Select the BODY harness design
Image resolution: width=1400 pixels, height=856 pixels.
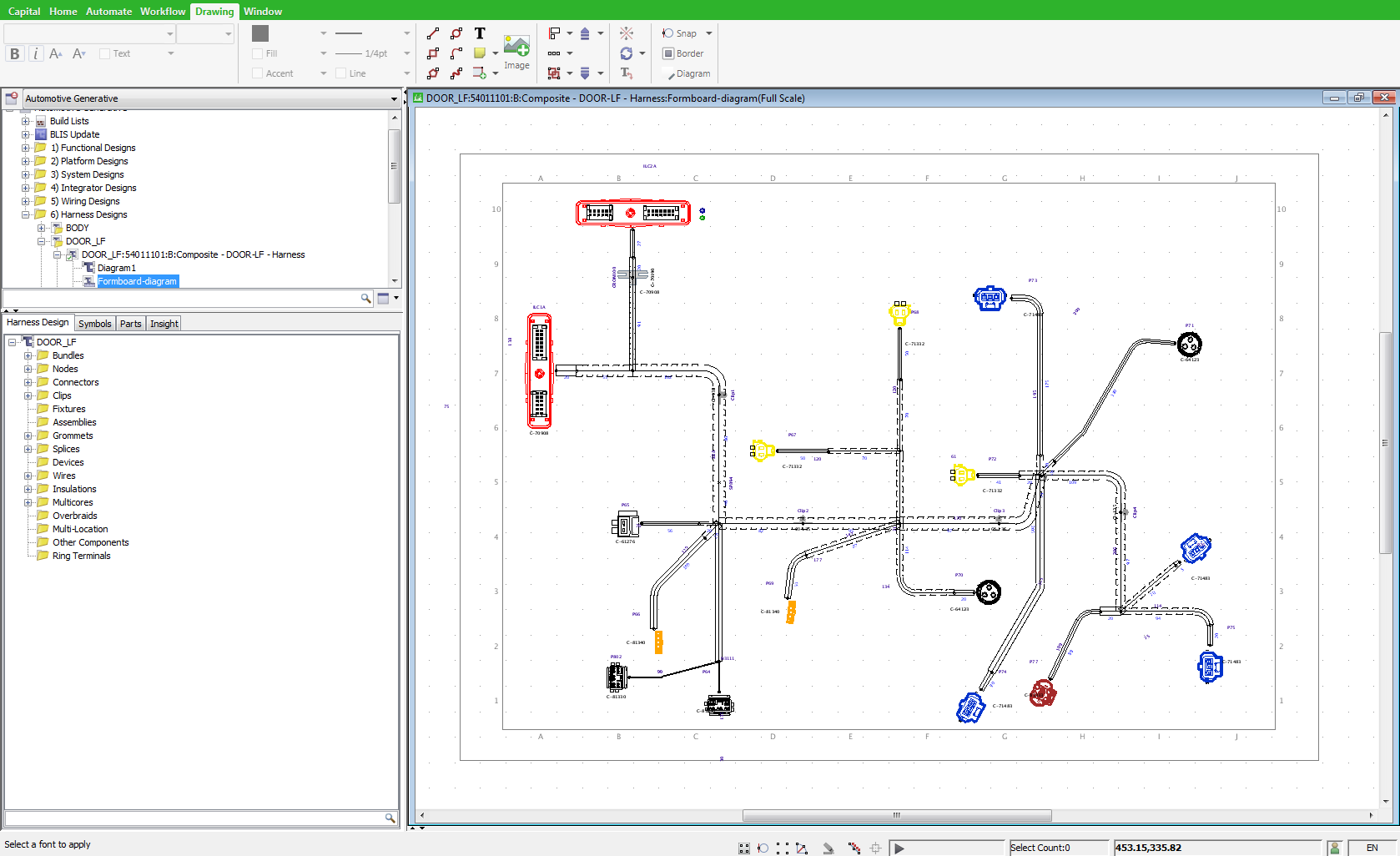coord(77,228)
